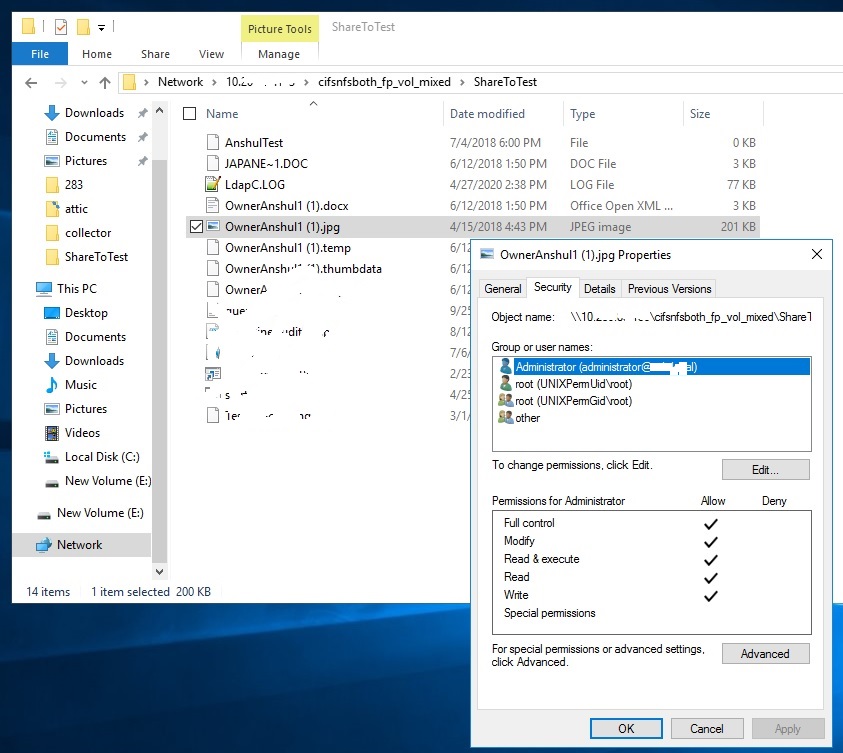This screenshot has width=843, height=753.
Task: Click the Music icon under This PC
Action: (x=52, y=385)
